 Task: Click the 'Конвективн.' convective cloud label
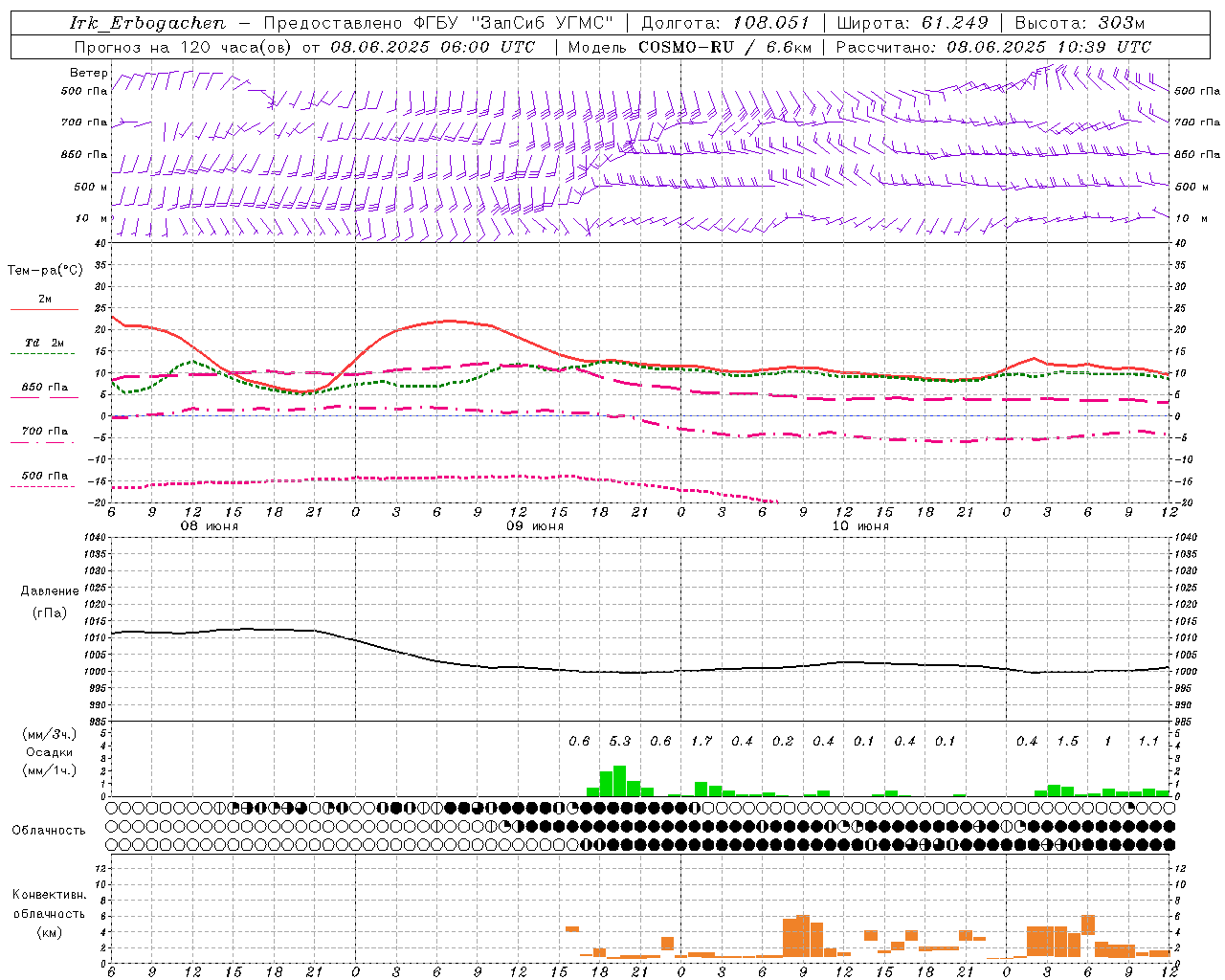click(49, 895)
